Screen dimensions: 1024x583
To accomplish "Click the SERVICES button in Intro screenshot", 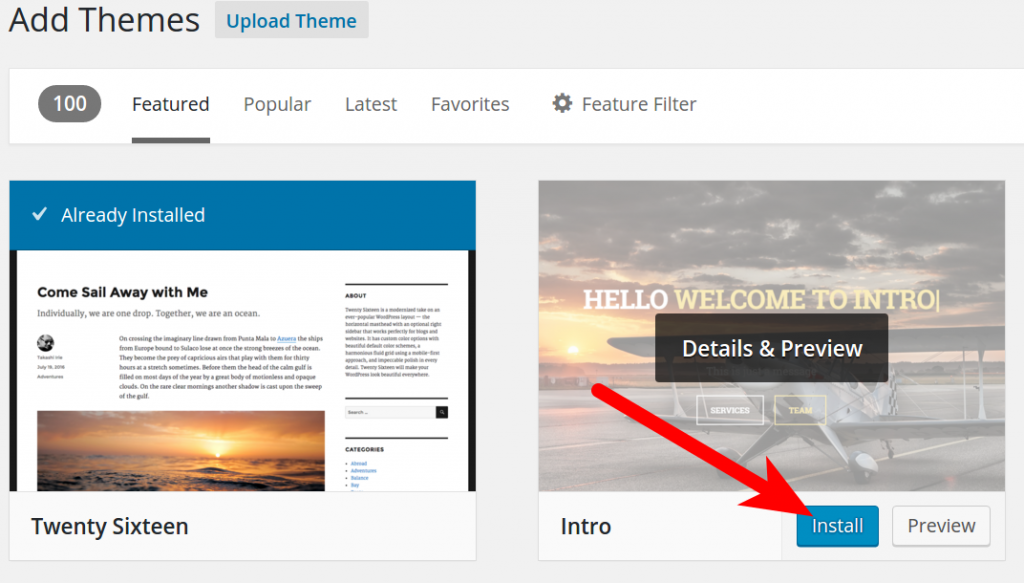I will point(730,410).
